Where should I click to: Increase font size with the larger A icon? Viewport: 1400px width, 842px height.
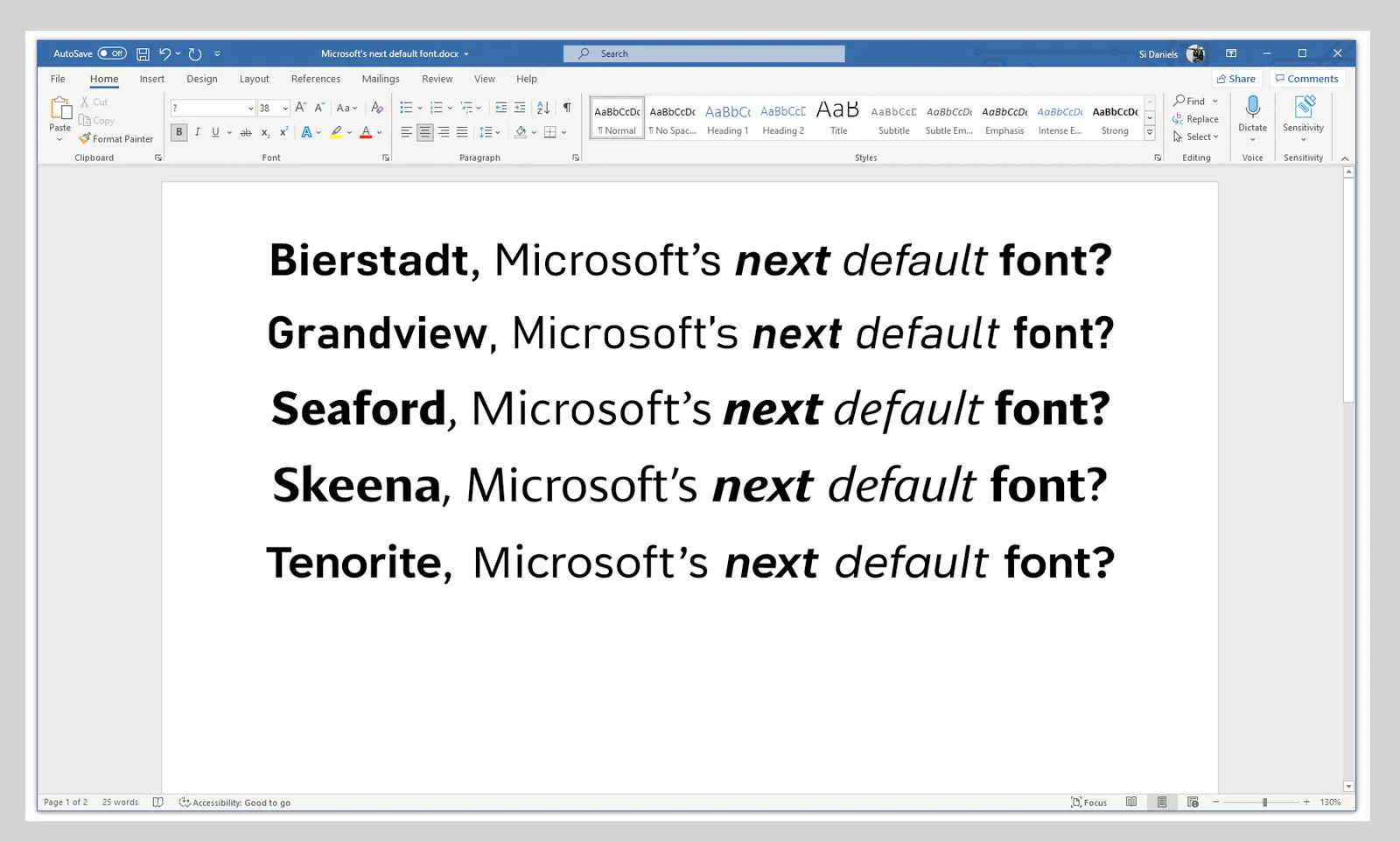[x=300, y=108]
